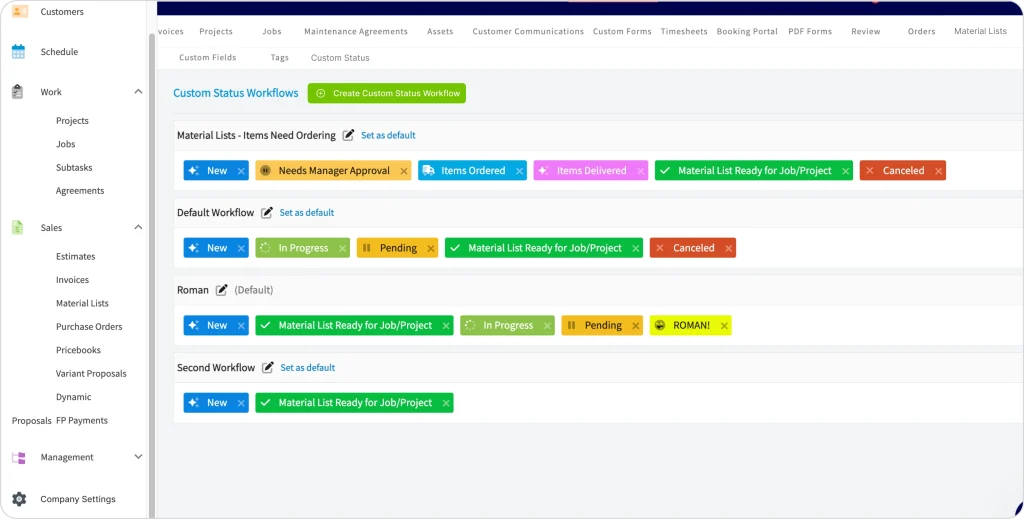1024x519 pixels.
Task: Remove the Items Ordered status
Action: click(519, 171)
